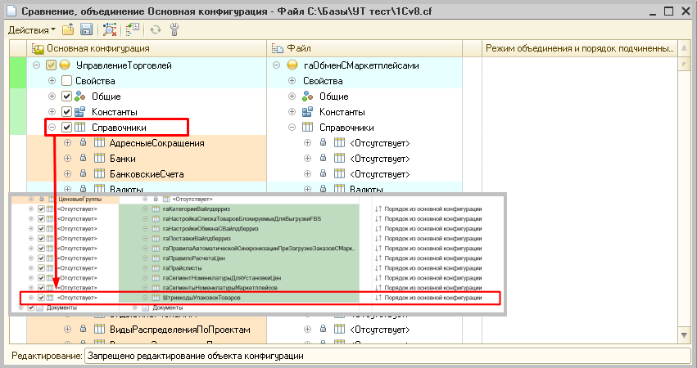
Task: Expand the Банки catalog node
Action: 68,158
